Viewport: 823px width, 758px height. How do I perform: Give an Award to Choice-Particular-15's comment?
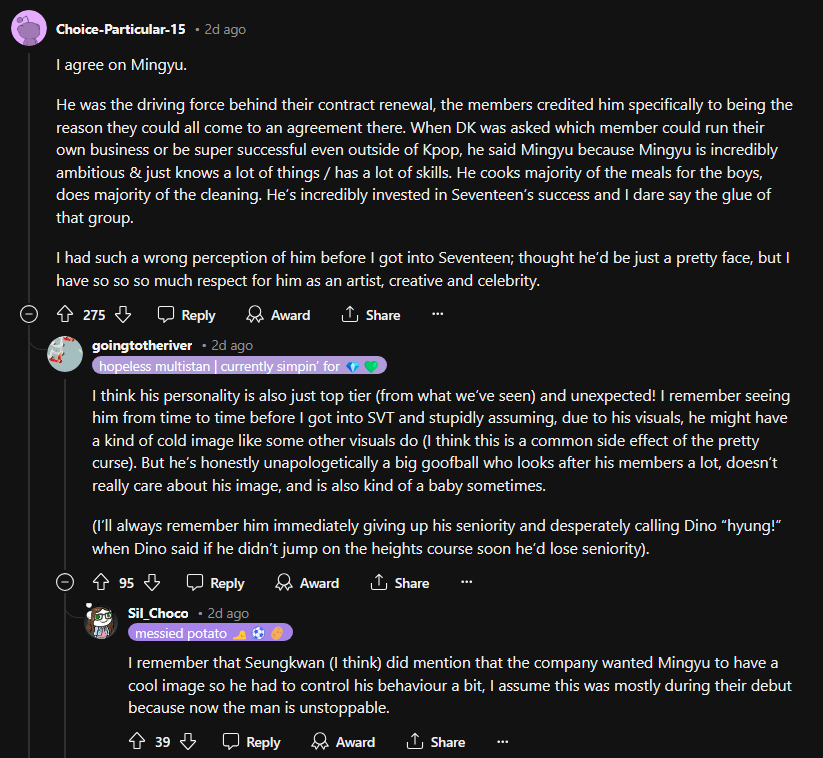point(278,315)
